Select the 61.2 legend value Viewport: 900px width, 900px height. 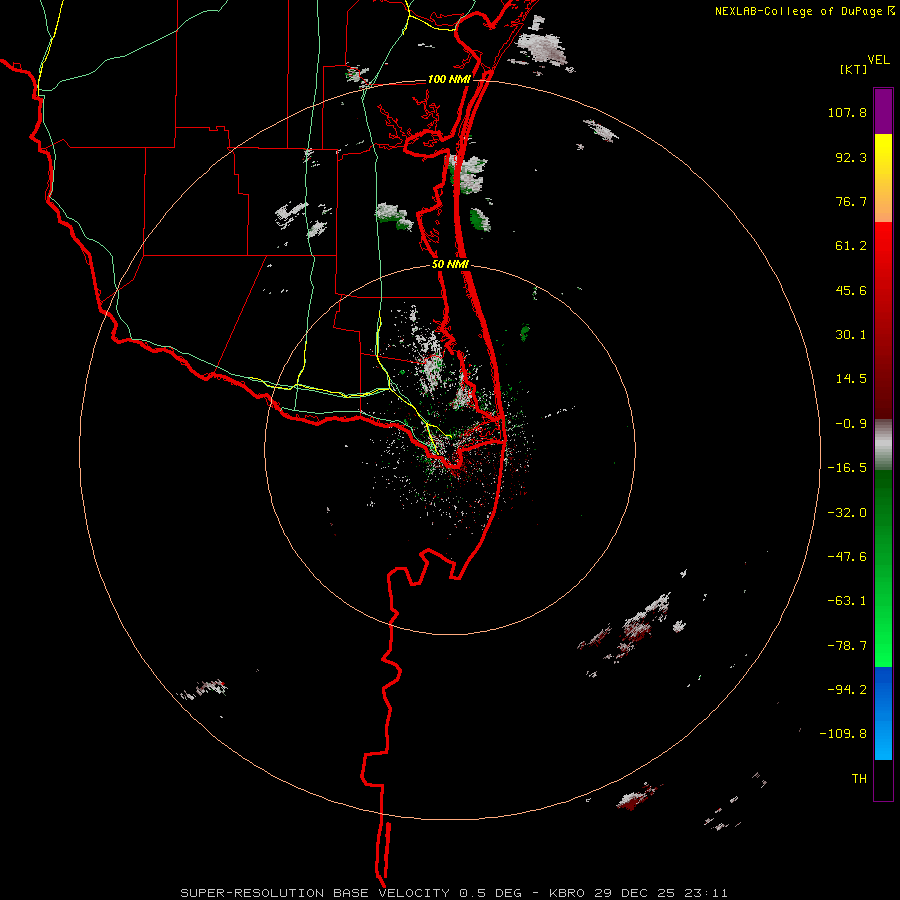[851, 246]
